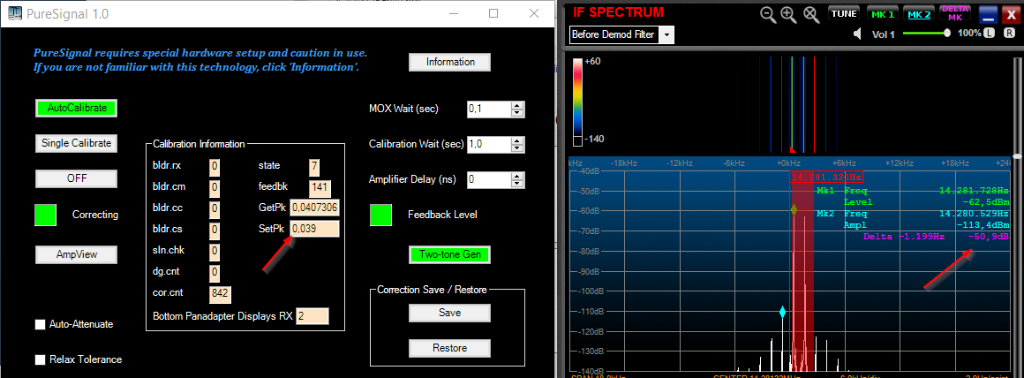The height and width of the screenshot is (378, 1024).
Task: Activate the MK 1 marker button
Action: click(882, 14)
